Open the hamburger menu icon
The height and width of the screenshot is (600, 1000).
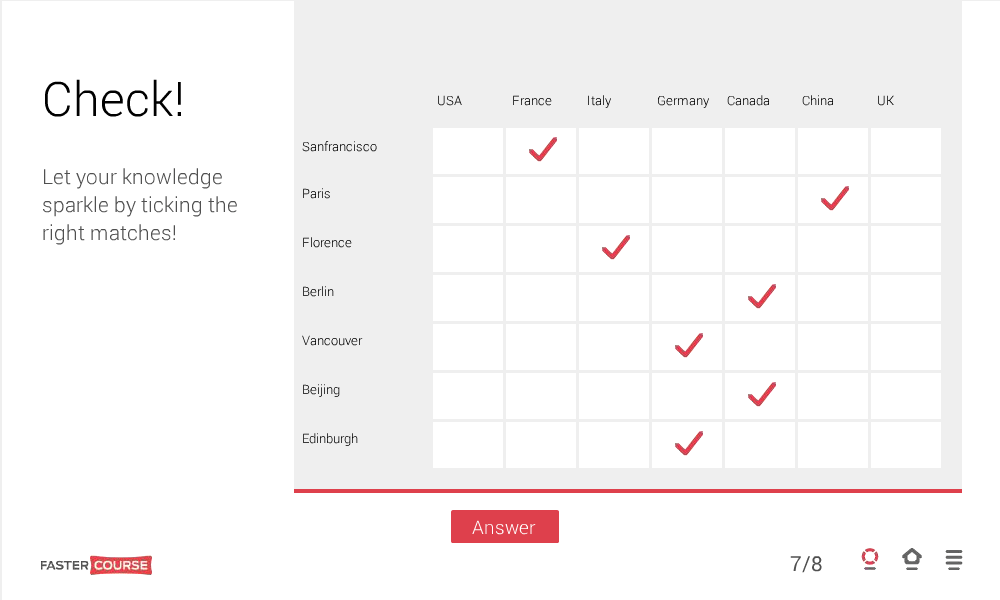pyautogui.click(x=954, y=560)
